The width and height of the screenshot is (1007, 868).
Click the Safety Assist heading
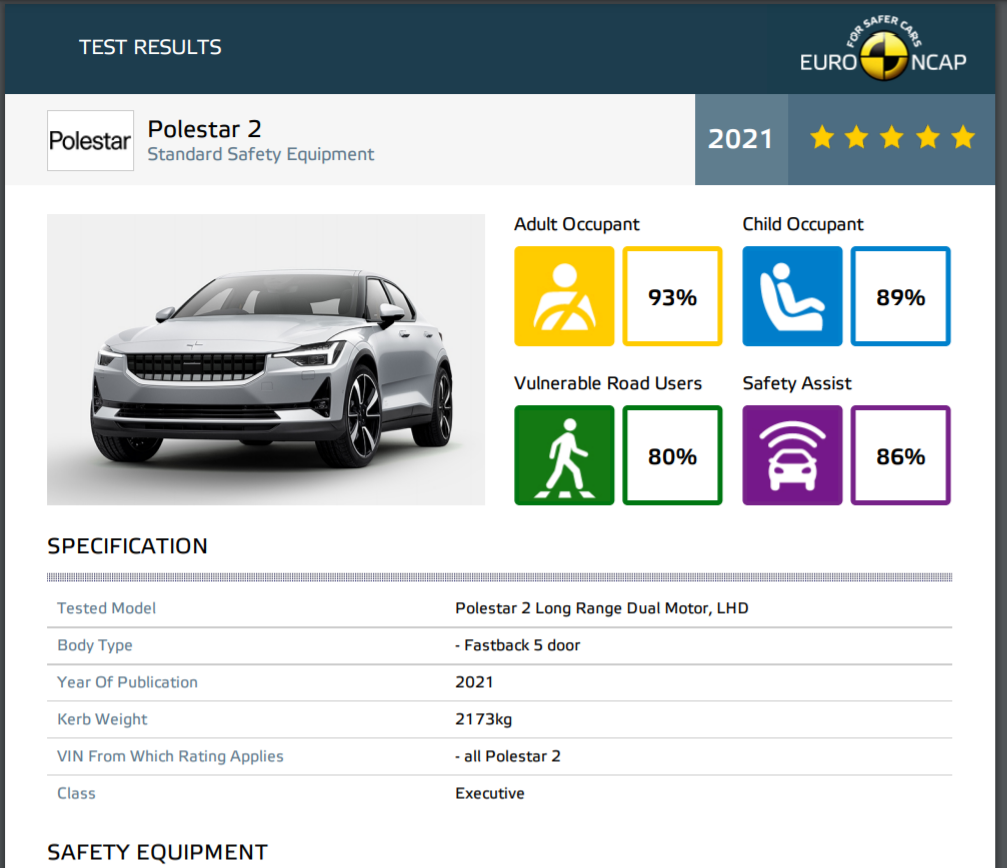click(797, 383)
